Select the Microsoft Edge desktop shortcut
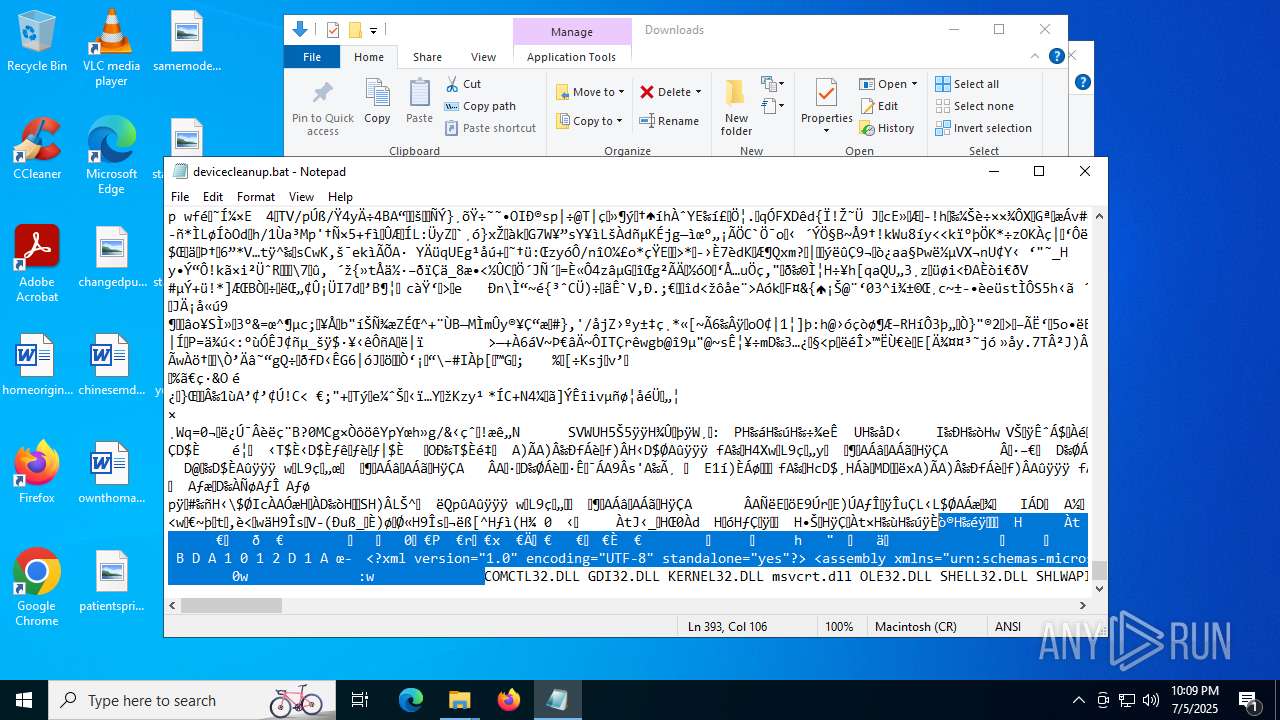Viewport: 1280px width, 720px height. pyautogui.click(x=111, y=156)
